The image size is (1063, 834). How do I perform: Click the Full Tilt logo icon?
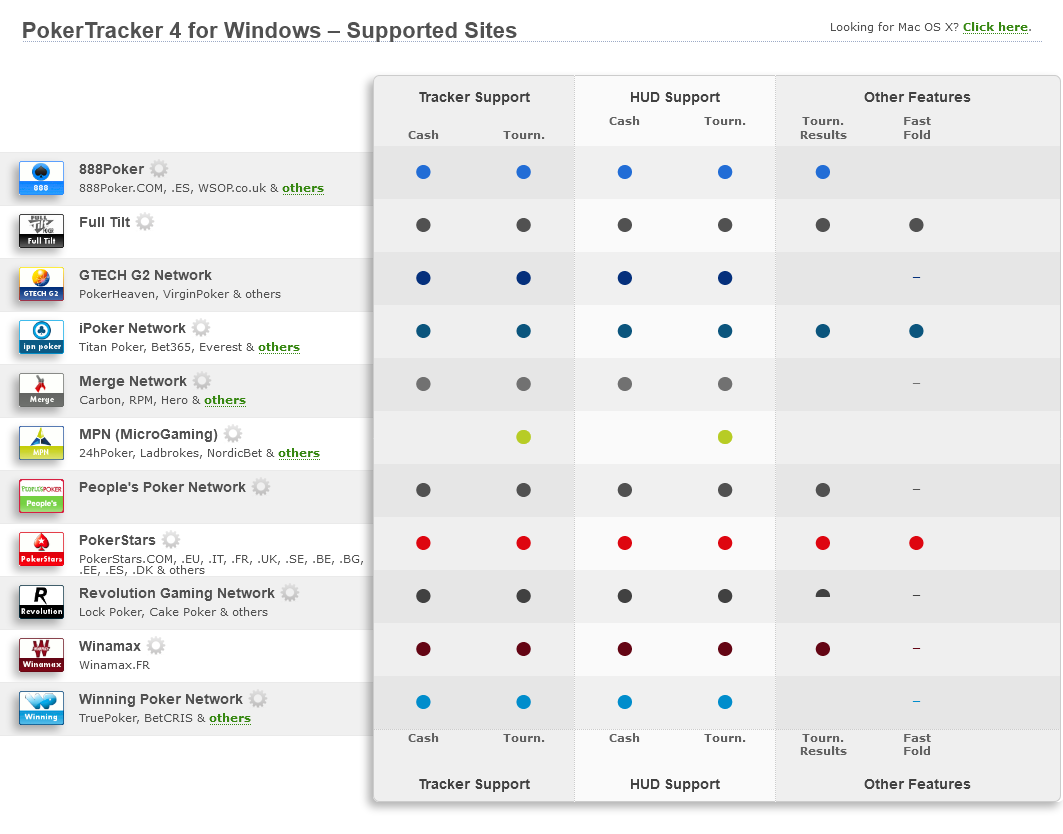click(41, 231)
